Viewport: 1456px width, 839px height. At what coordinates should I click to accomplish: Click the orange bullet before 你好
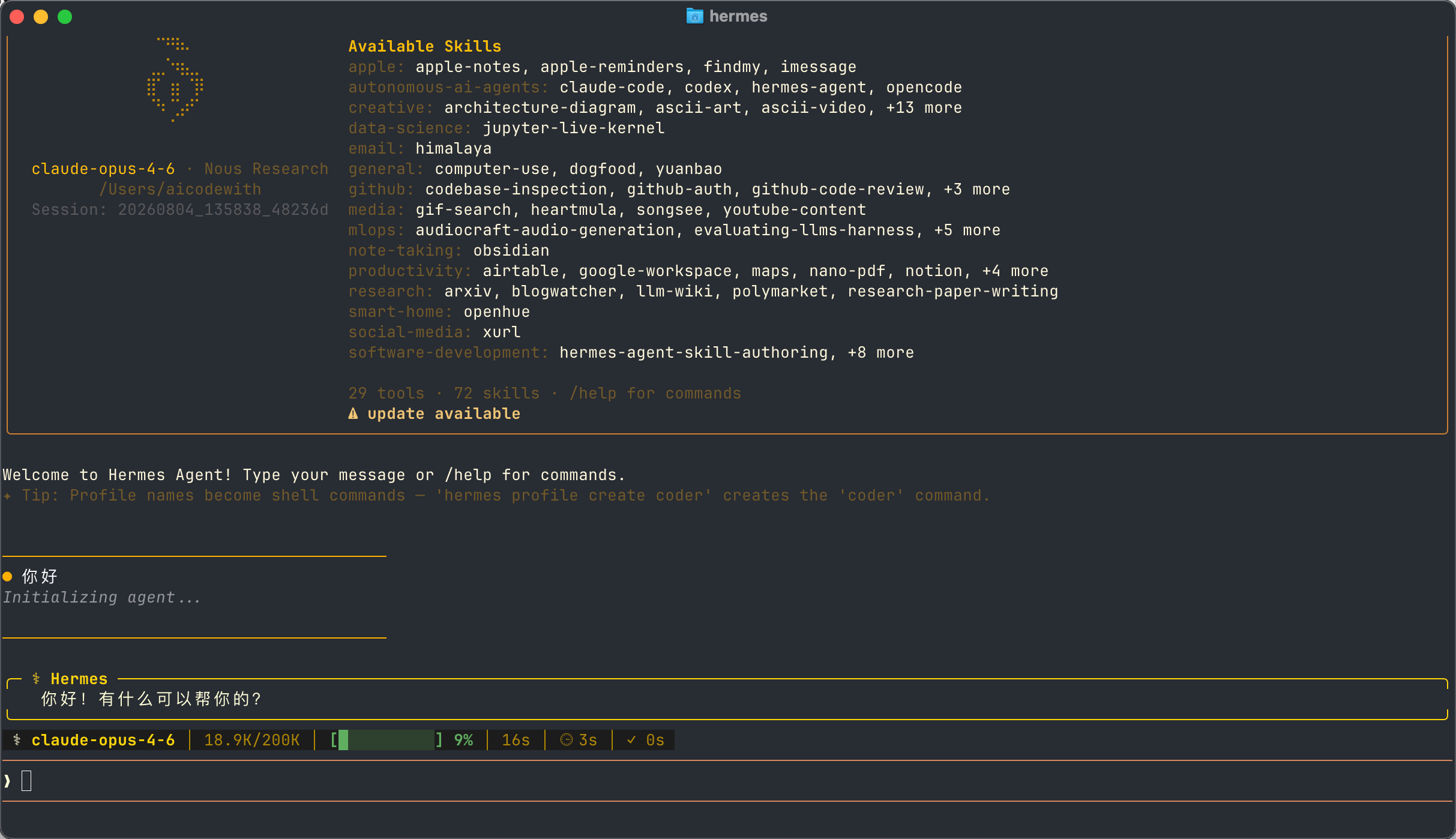(8, 577)
